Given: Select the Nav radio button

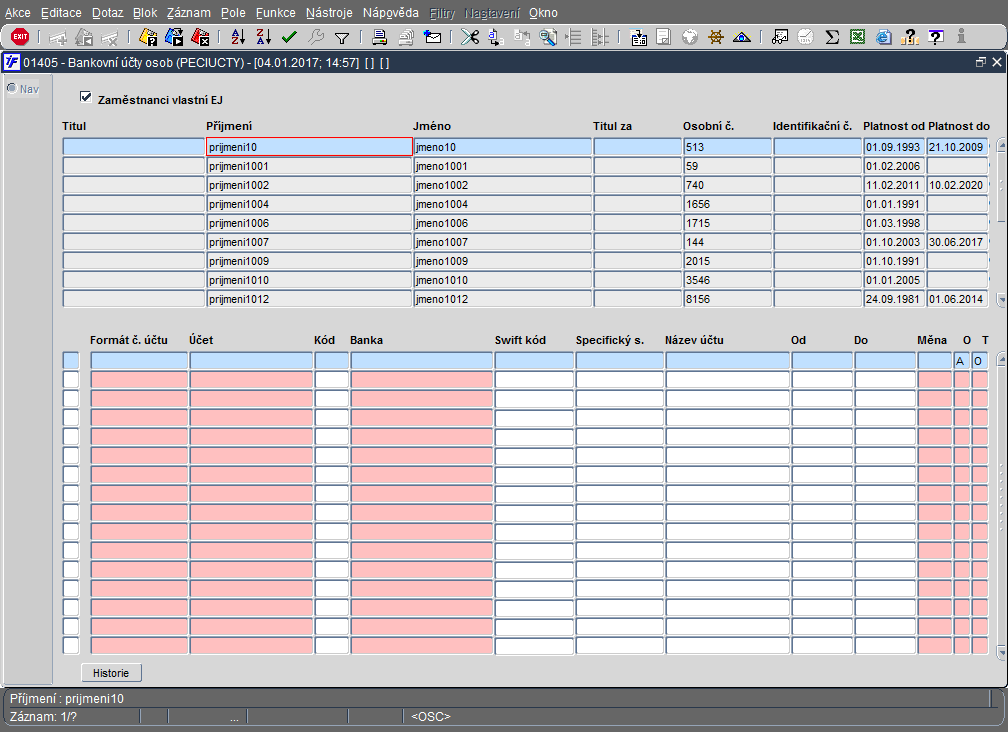Looking at the screenshot, I should click(x=12, y=88).
